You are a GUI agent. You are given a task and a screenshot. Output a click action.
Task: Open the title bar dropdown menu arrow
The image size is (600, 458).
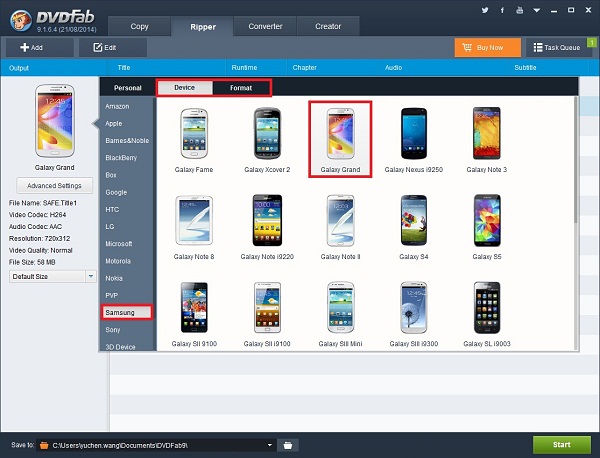tap(537, 11)
